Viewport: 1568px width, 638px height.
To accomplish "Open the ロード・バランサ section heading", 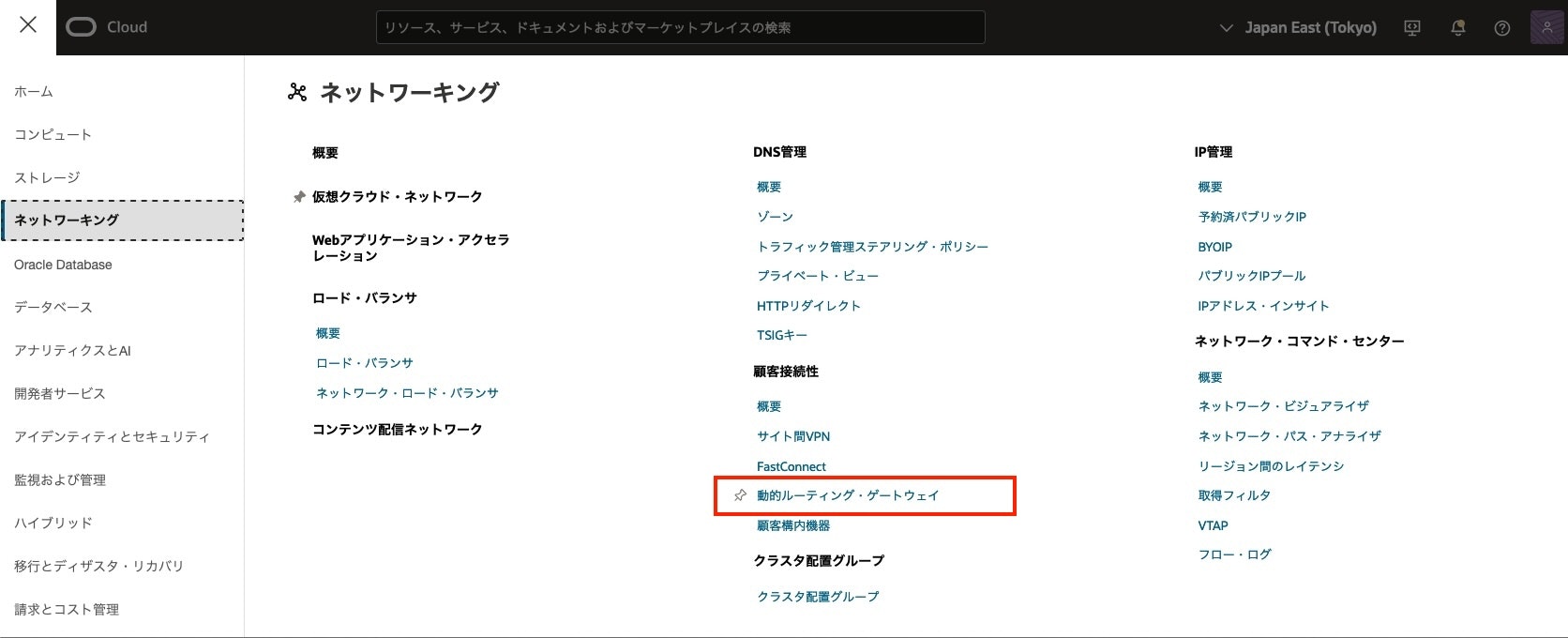I will pyautogui.click(x=365, y=298).
